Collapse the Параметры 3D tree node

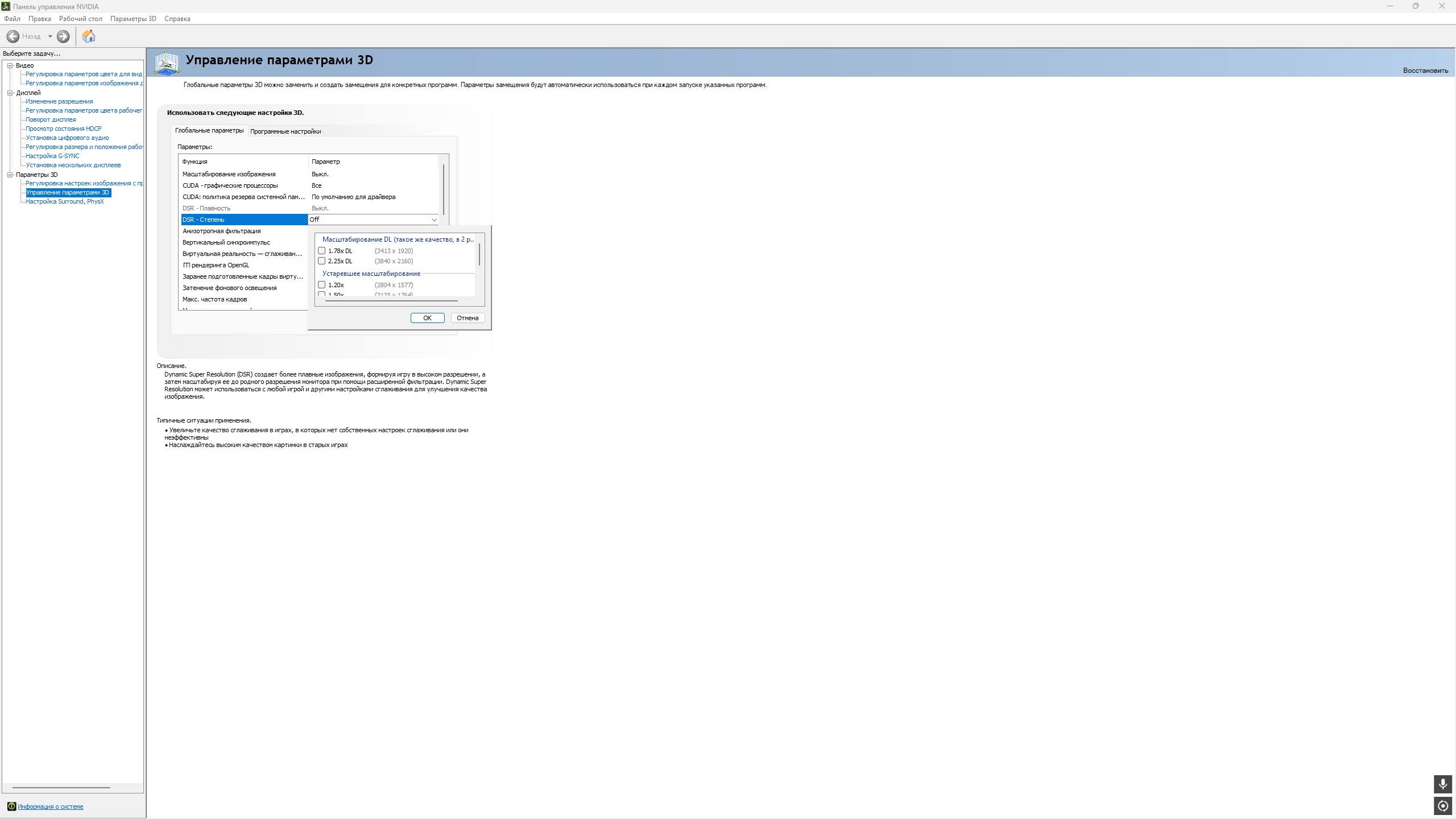click(x=10, y=175)
